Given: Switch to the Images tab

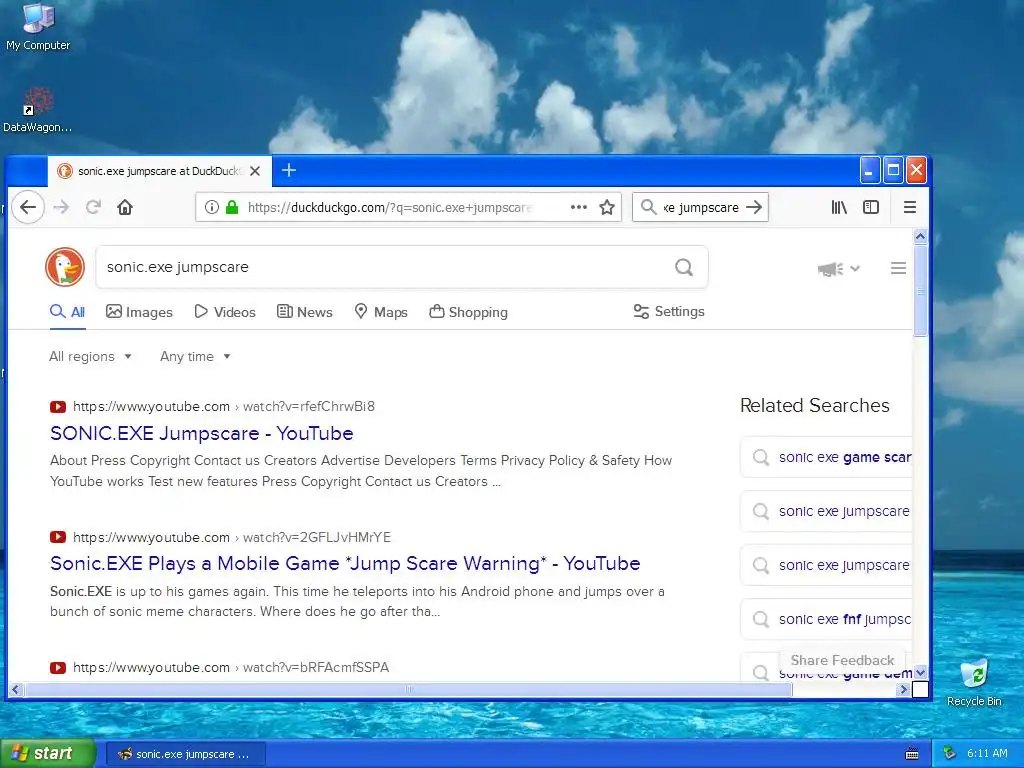Looking at the screenshot, I should 139,312.
